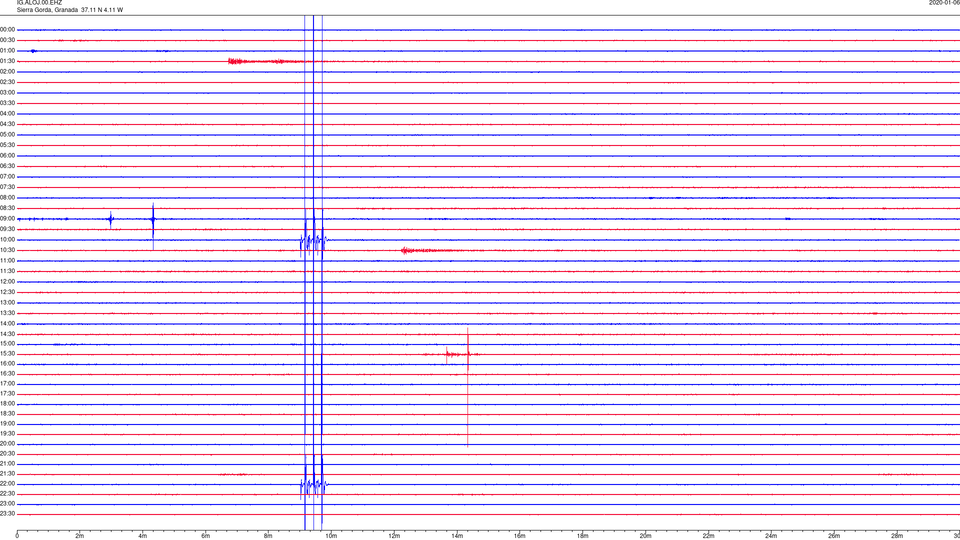
Task: Pick the 12m axis tick label
Action: click(x=394, y=536)
